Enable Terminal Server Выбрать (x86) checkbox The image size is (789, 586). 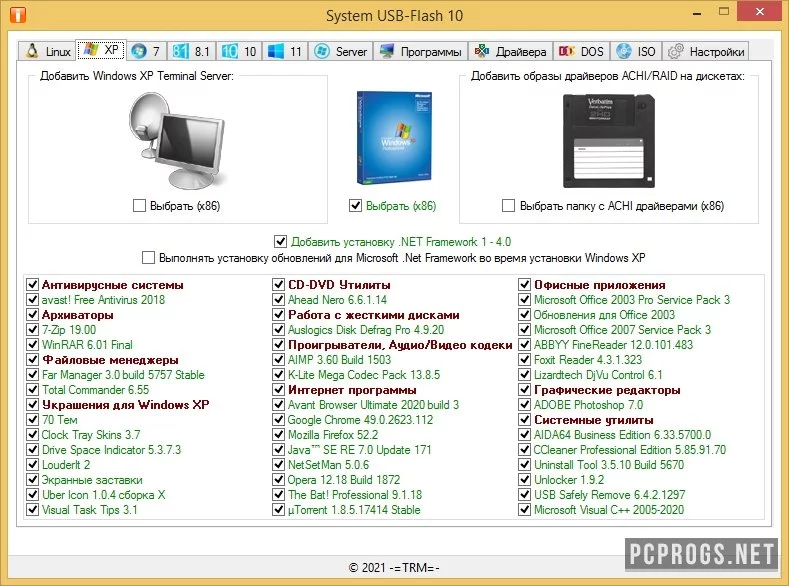pyautogui.click(x=139, y=205)
